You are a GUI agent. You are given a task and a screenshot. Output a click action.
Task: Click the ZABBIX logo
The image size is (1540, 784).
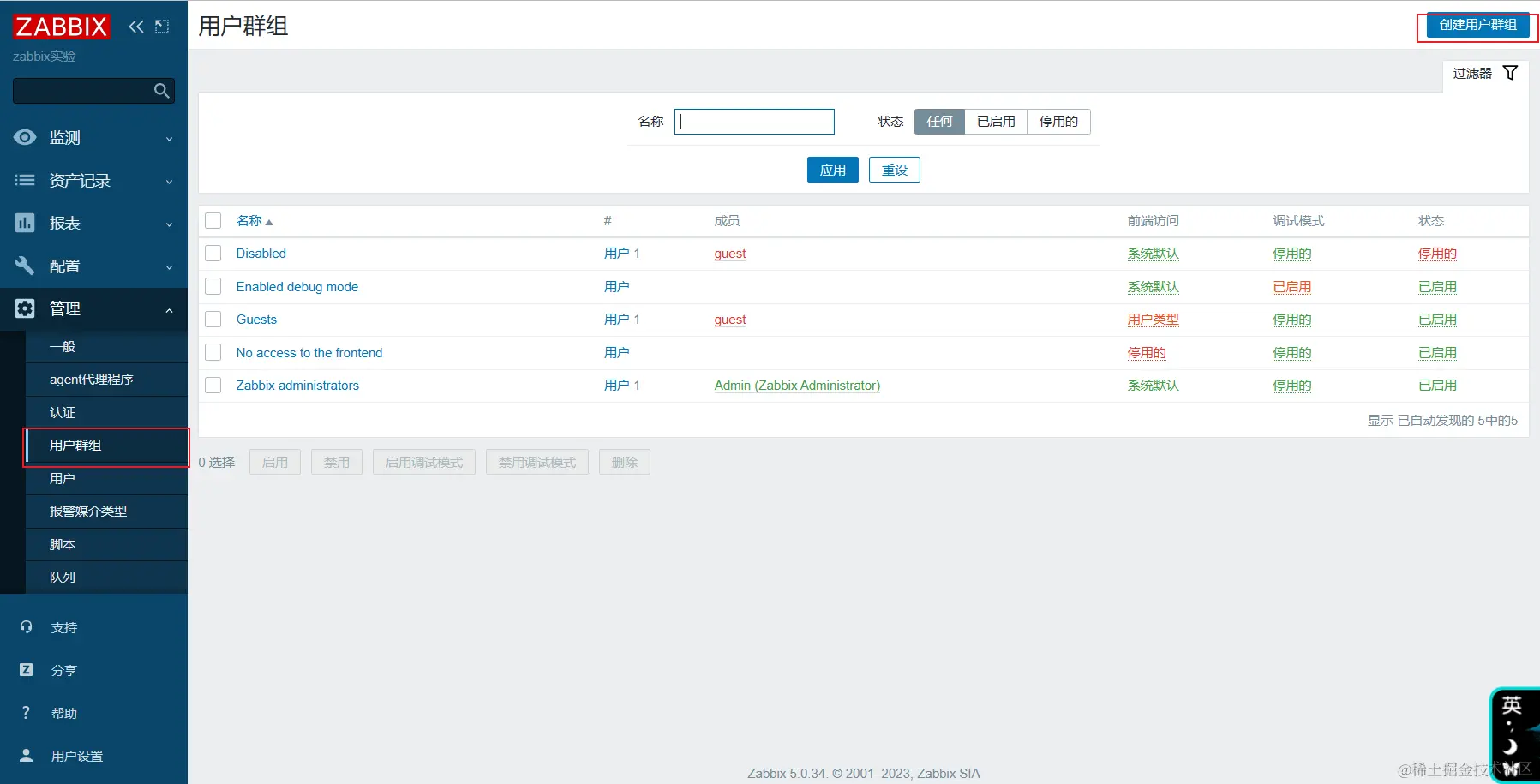[61, 27]
